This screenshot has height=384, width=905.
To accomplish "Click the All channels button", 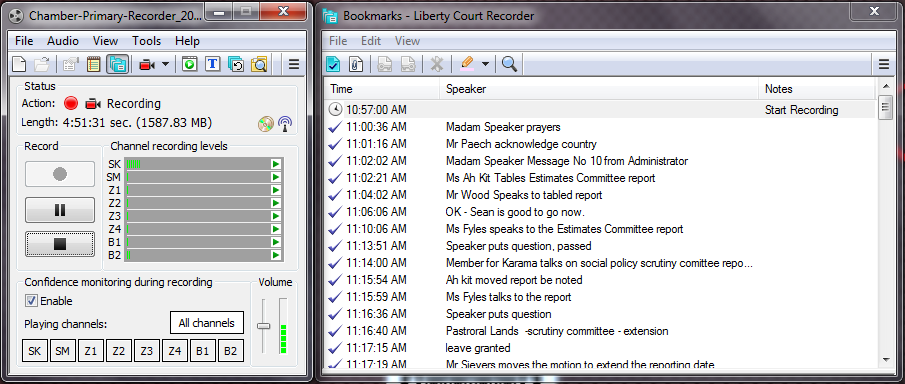I will click(207, 323).
